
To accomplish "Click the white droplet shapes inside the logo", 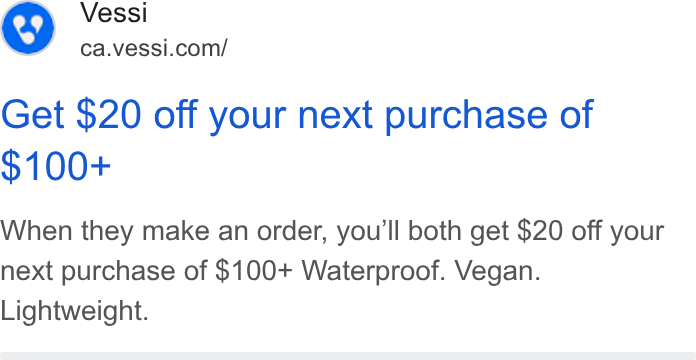I will point(28,29).
